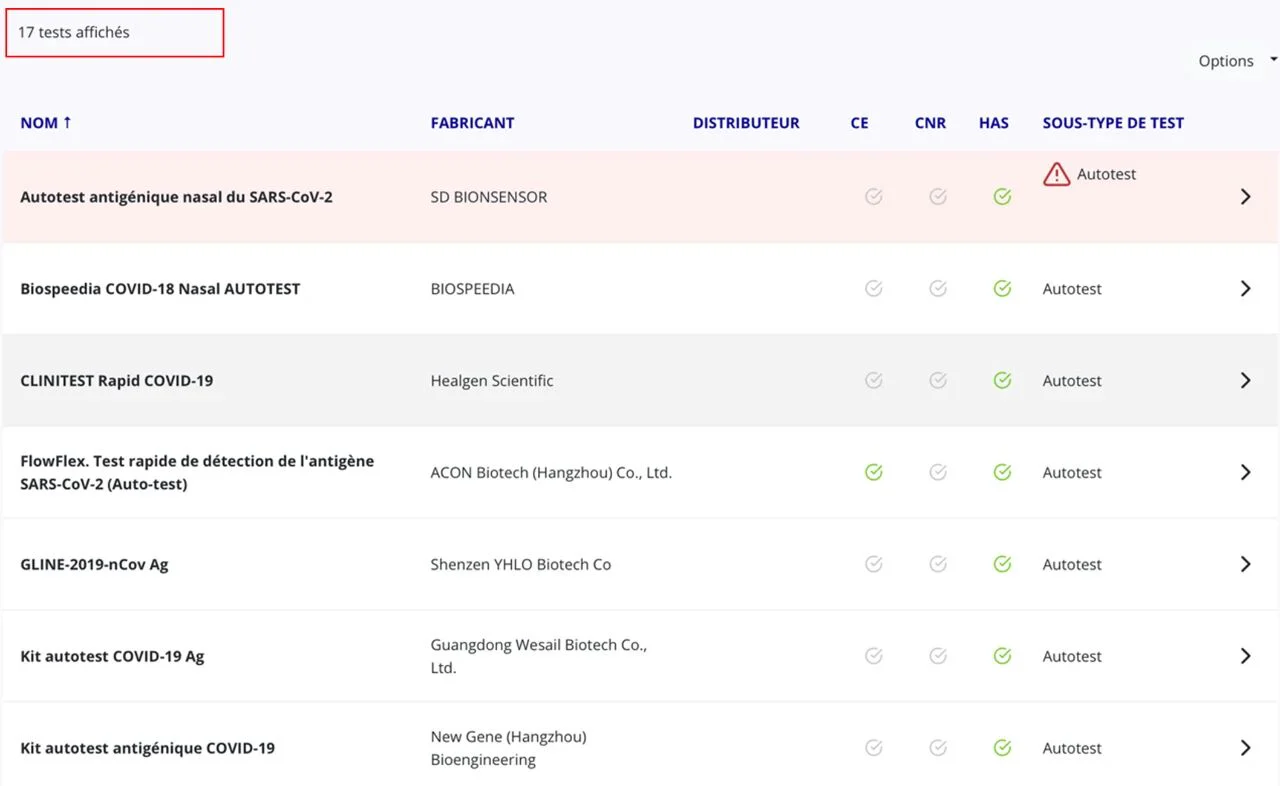Click the CNR check icon for Biospeedia row
The height and width of the screenshot is (786, 1280).
(938, 289)
